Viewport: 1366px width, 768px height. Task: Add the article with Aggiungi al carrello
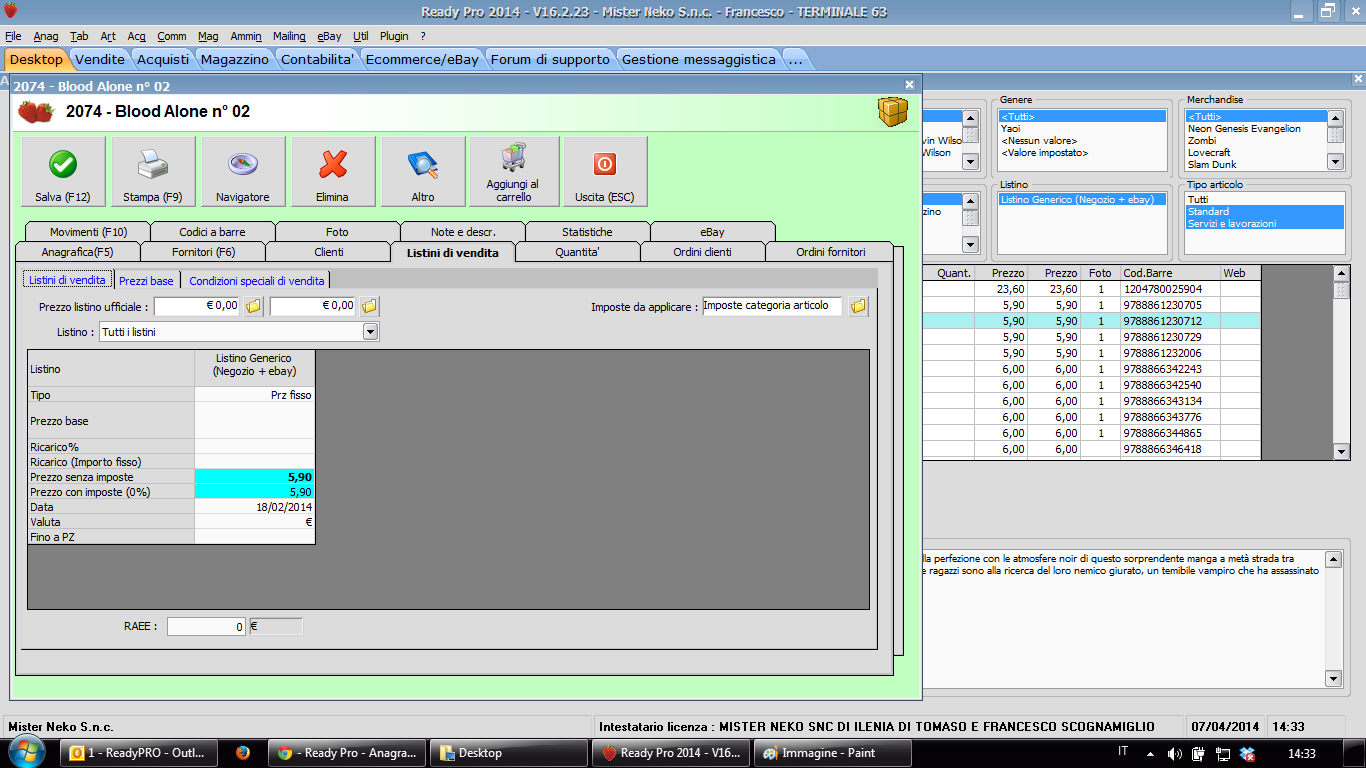click(514, 172)
